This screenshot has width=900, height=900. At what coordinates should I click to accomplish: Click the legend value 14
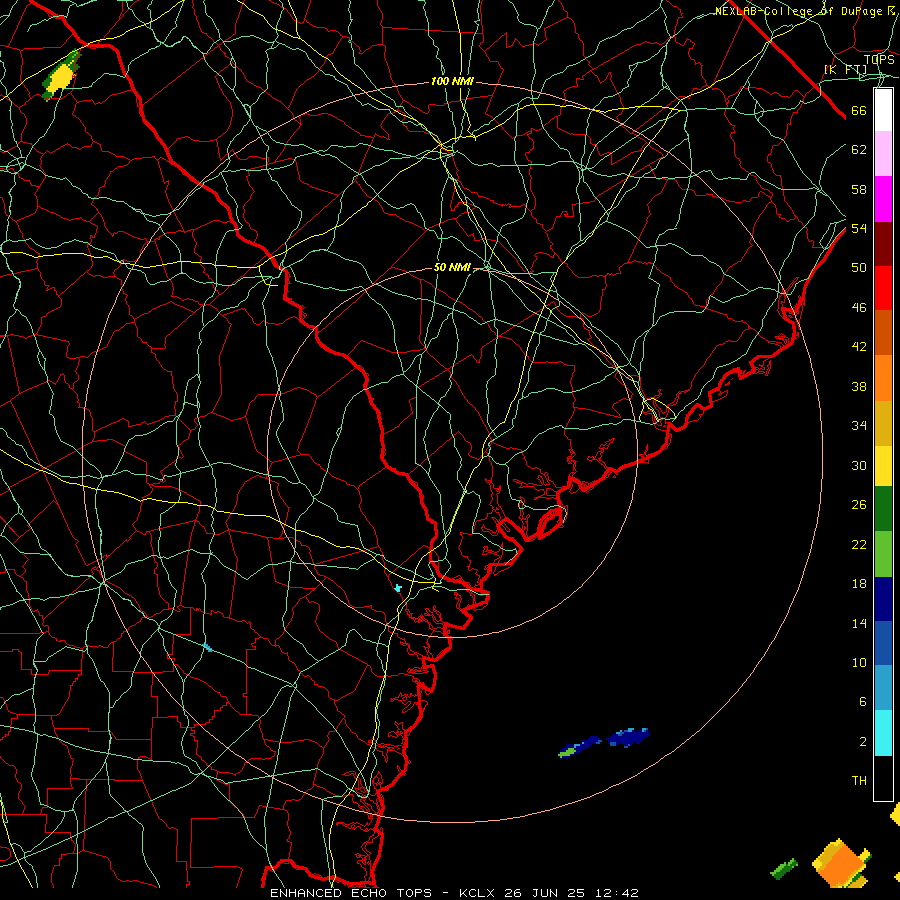coord(859,623)
